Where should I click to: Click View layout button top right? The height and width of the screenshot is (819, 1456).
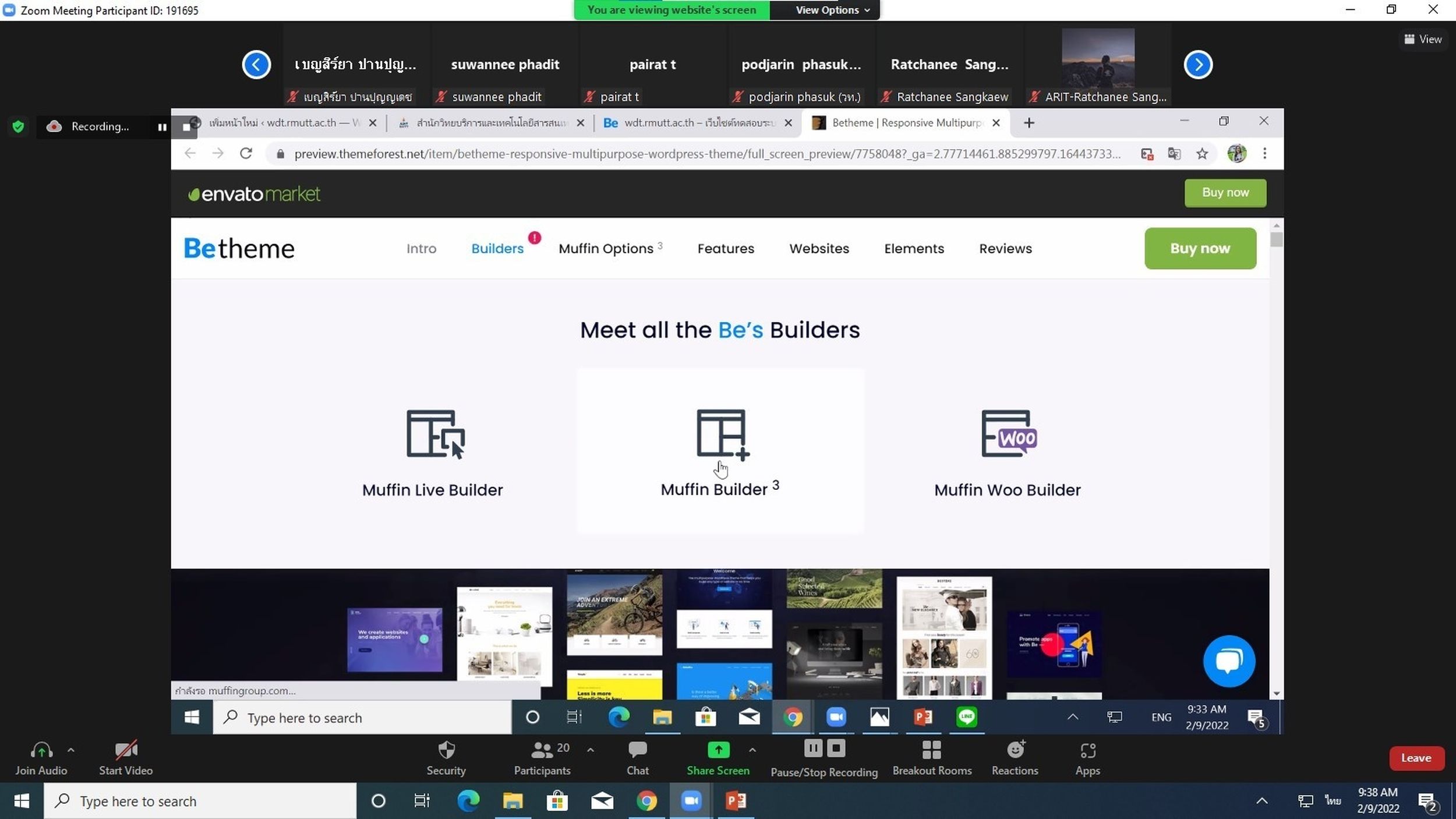tap(1423, 39)
